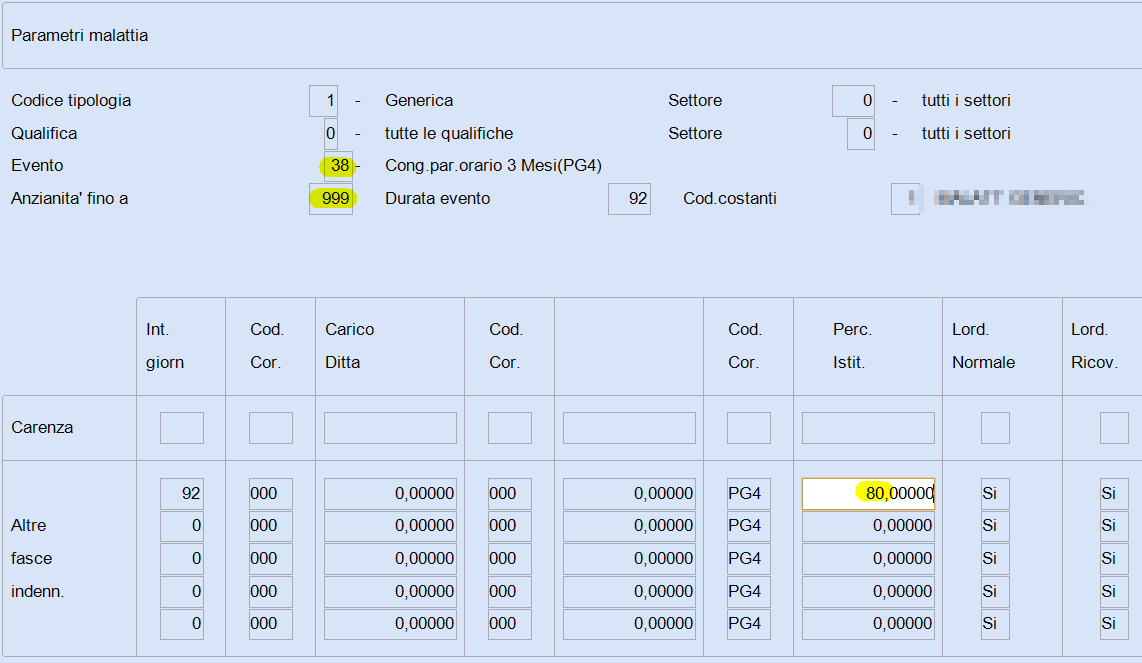Focus the Settore field on the Codice tipologia row
1142x663 pixels.
pos(854,101)
